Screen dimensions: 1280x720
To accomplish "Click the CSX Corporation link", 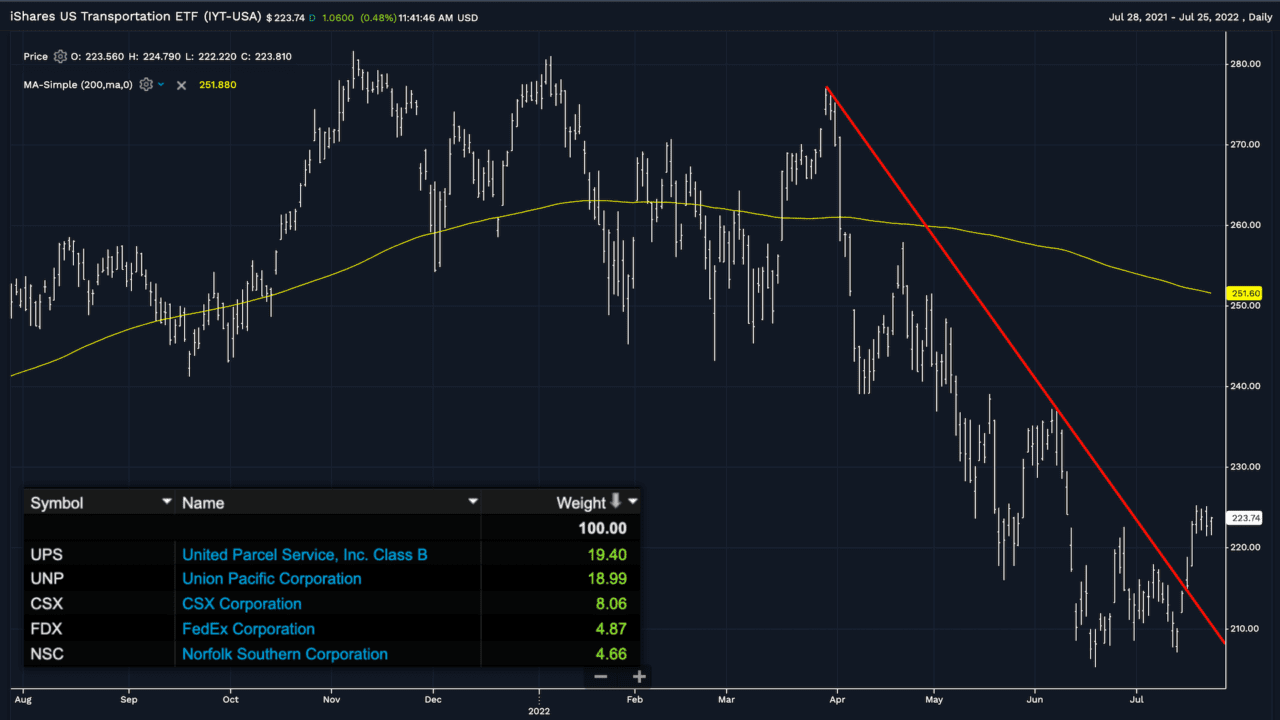I will pos(241,604).
